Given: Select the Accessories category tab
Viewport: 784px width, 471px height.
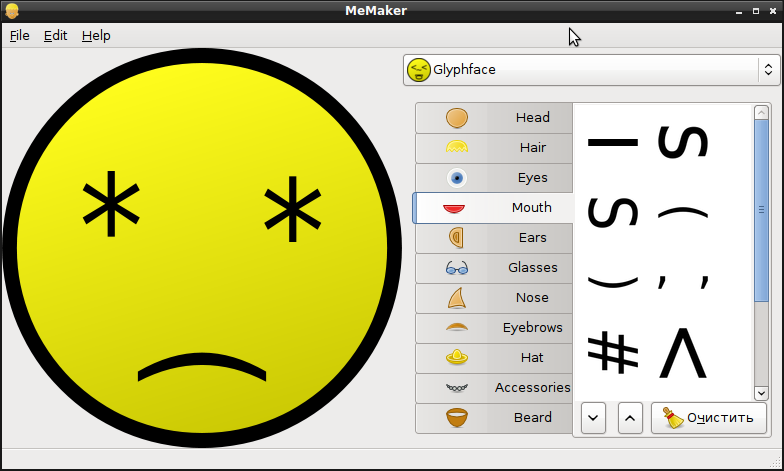Looking at the screenshot, I should [494, 388].
